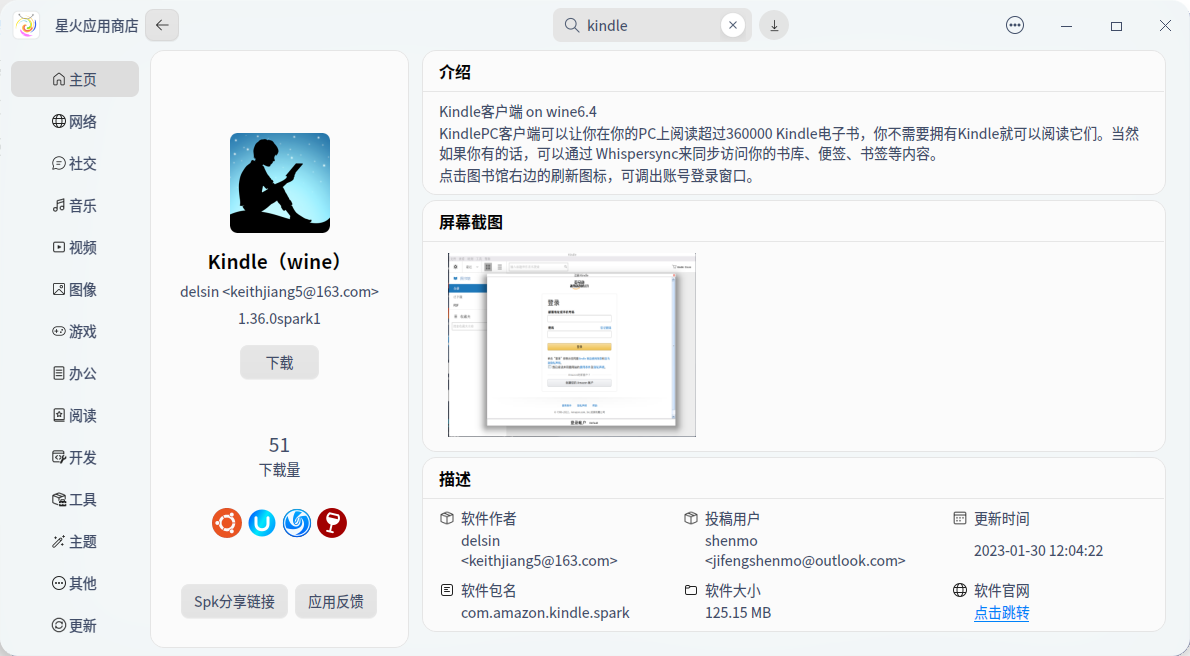Click the search magnifier icon

pyautogui.click(x=571, y=25)
